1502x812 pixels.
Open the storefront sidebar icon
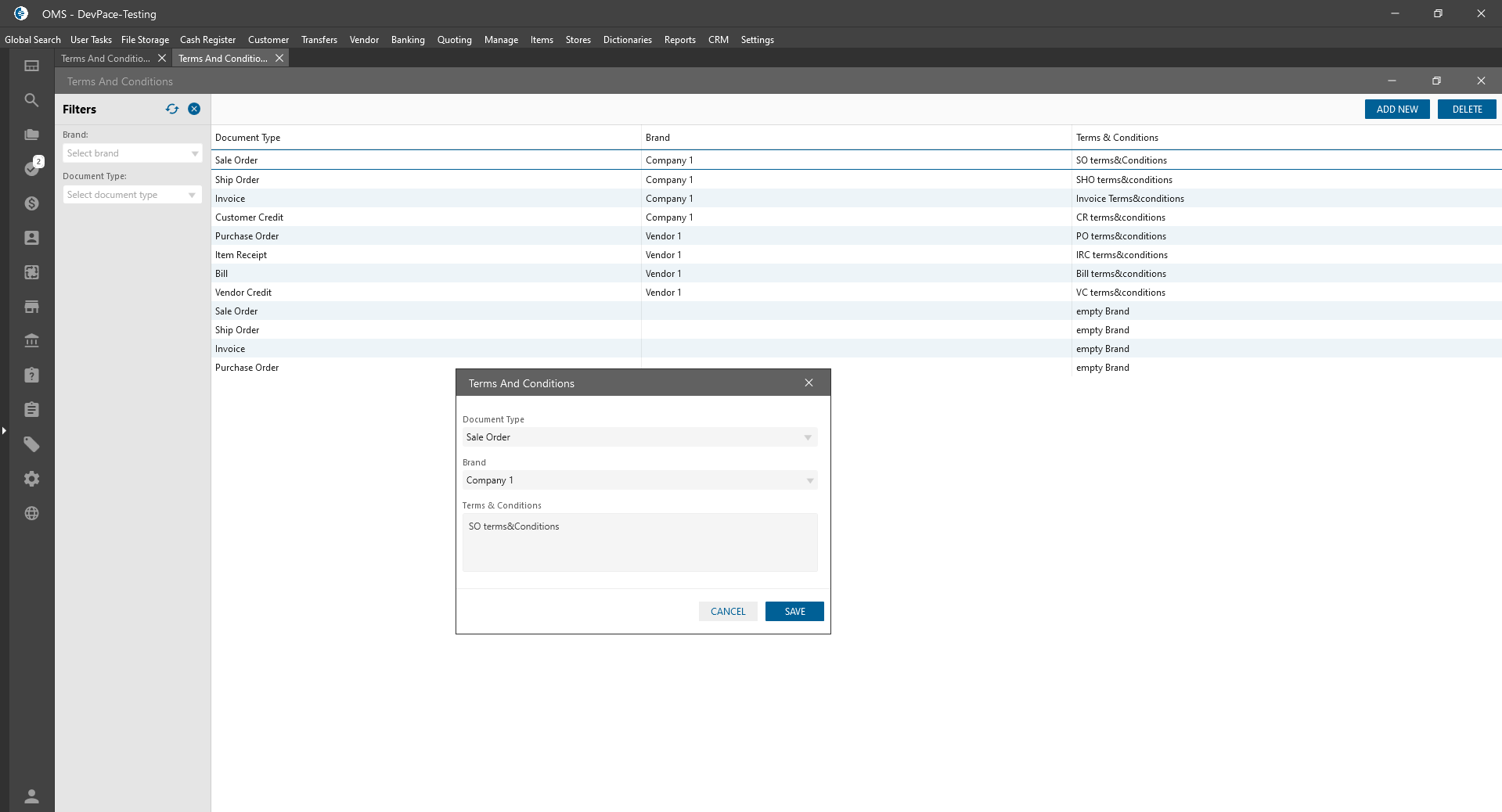tap(31, 307)
